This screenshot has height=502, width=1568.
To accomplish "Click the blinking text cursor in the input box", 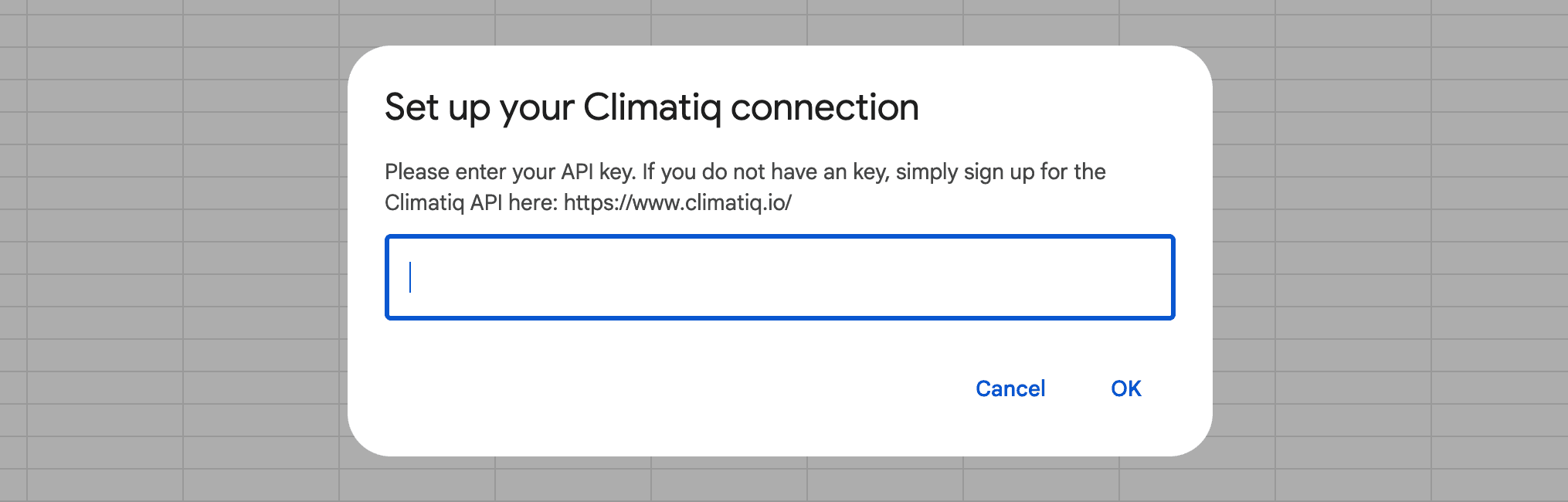I will [x=410, y=277].
